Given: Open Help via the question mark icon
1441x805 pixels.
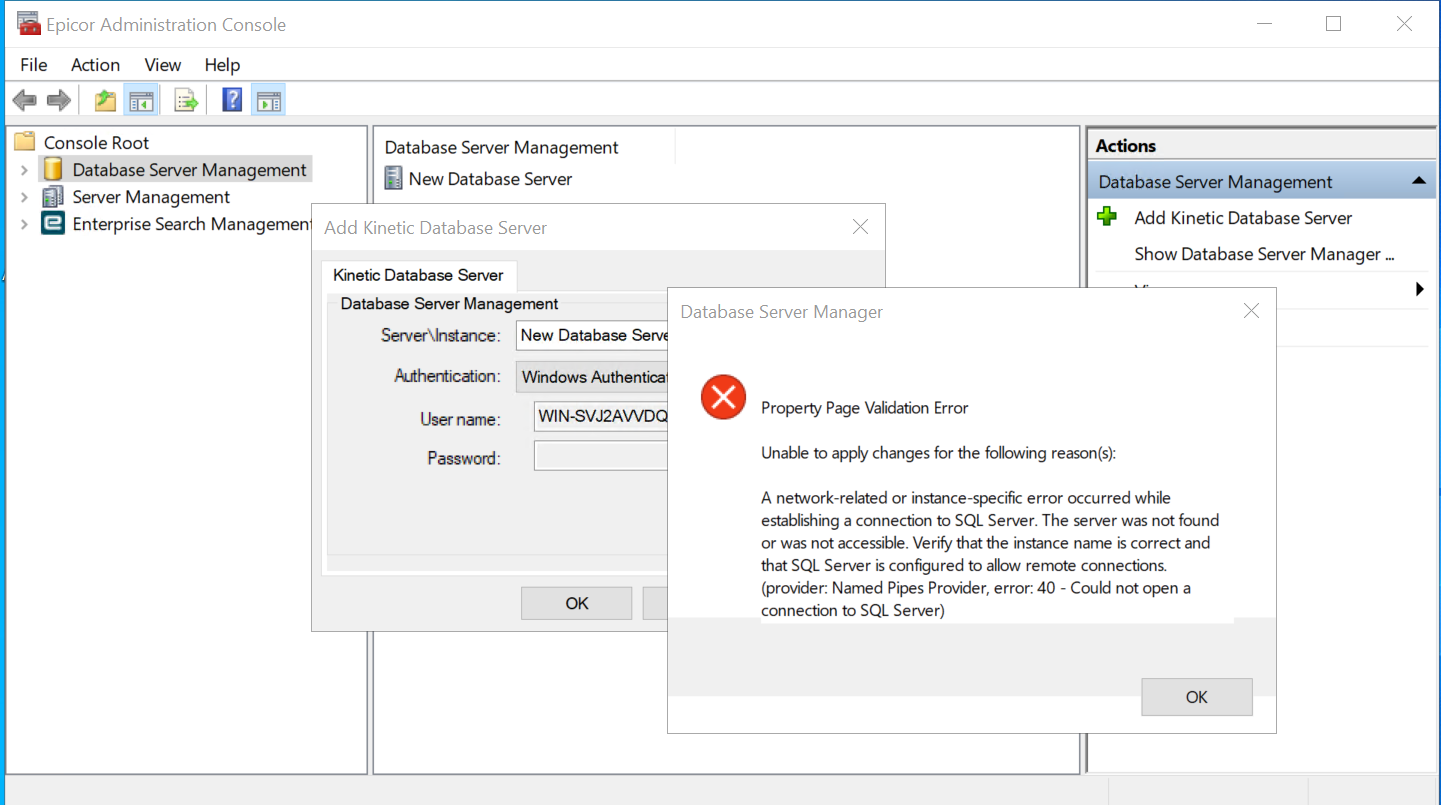Looking at the screenshot, I should (x=232, y=100).
